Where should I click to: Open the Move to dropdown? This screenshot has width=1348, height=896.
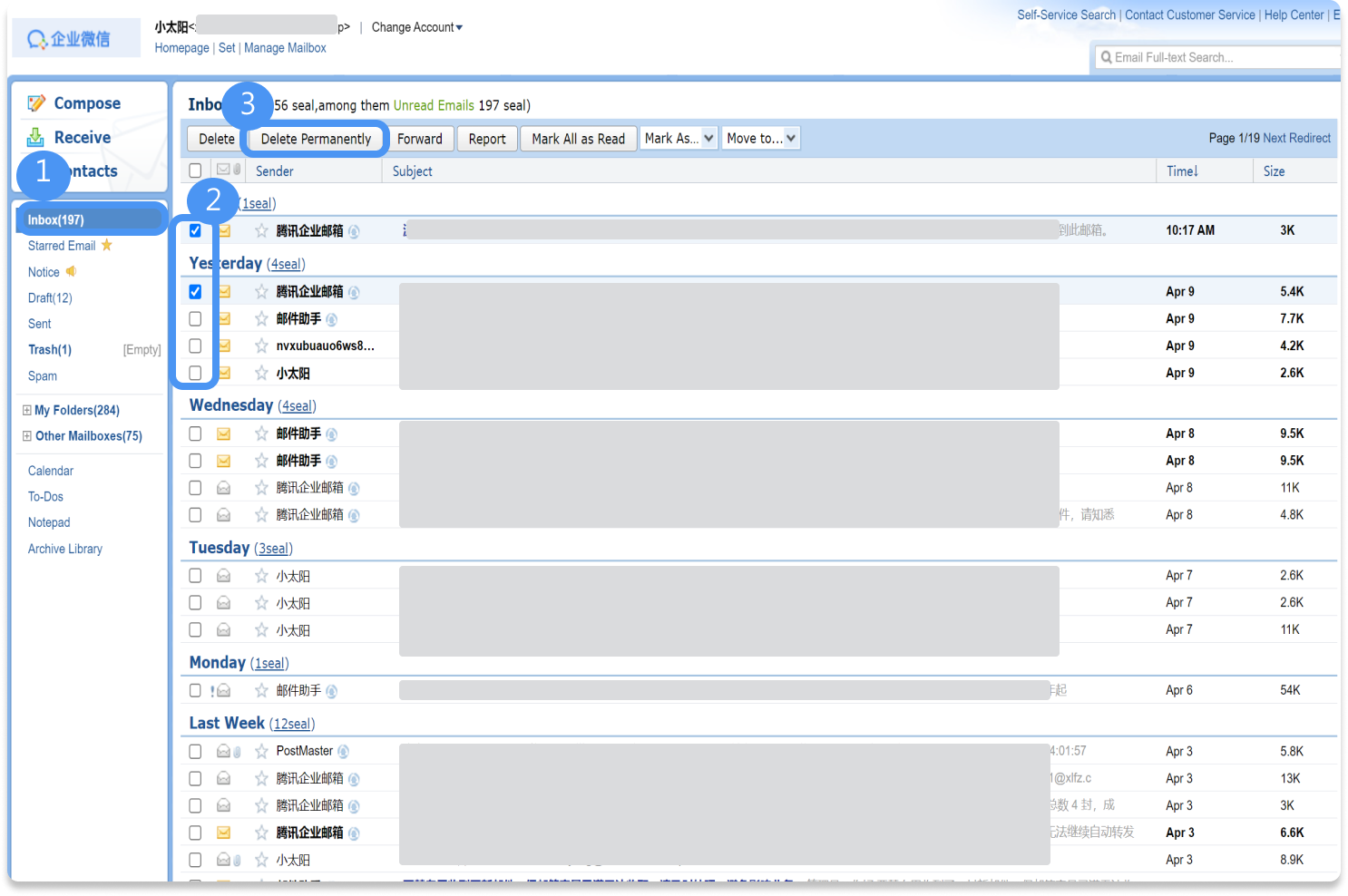pos(761,138)
